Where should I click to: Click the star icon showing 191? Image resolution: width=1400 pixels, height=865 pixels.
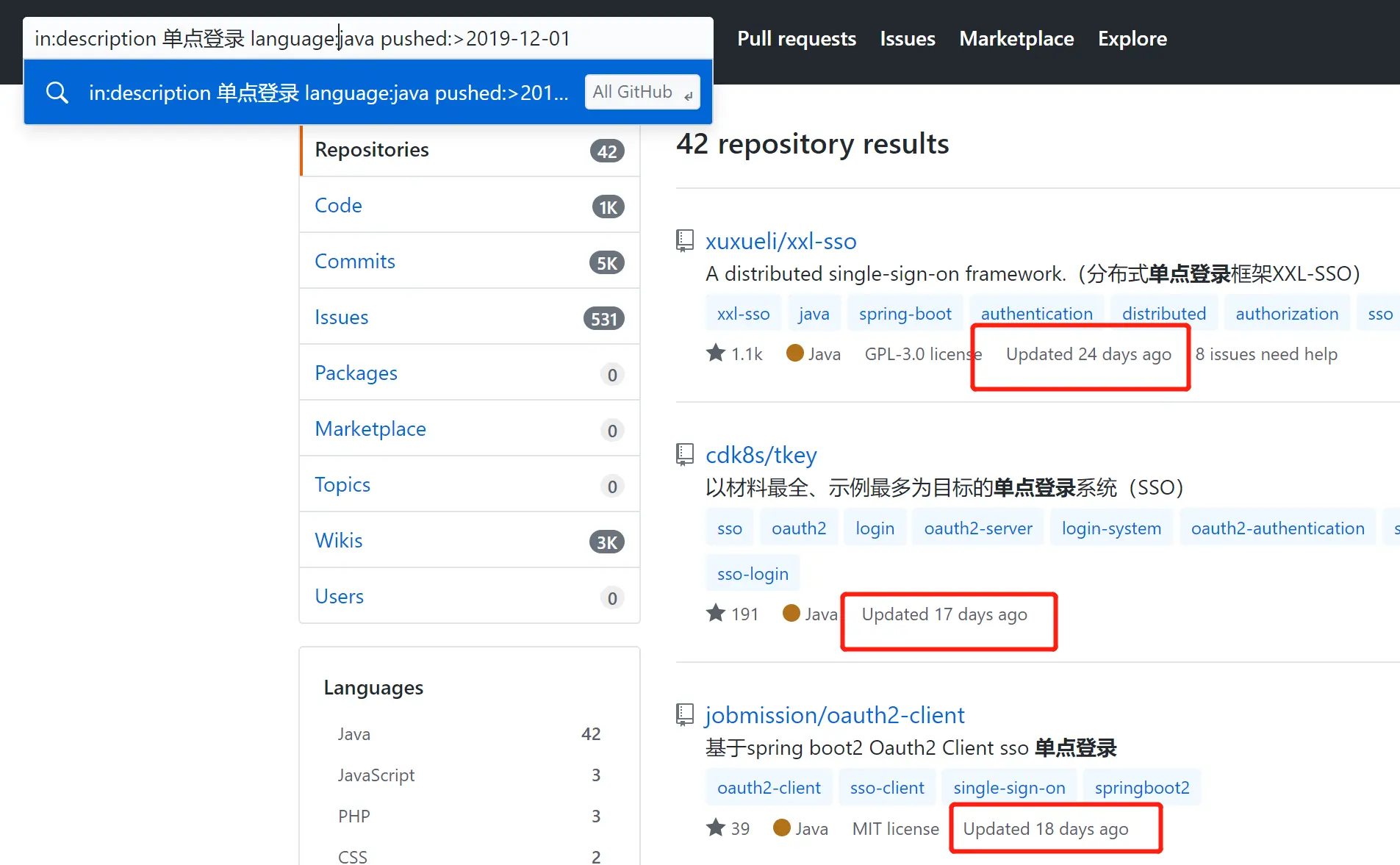tap(716, 613)
